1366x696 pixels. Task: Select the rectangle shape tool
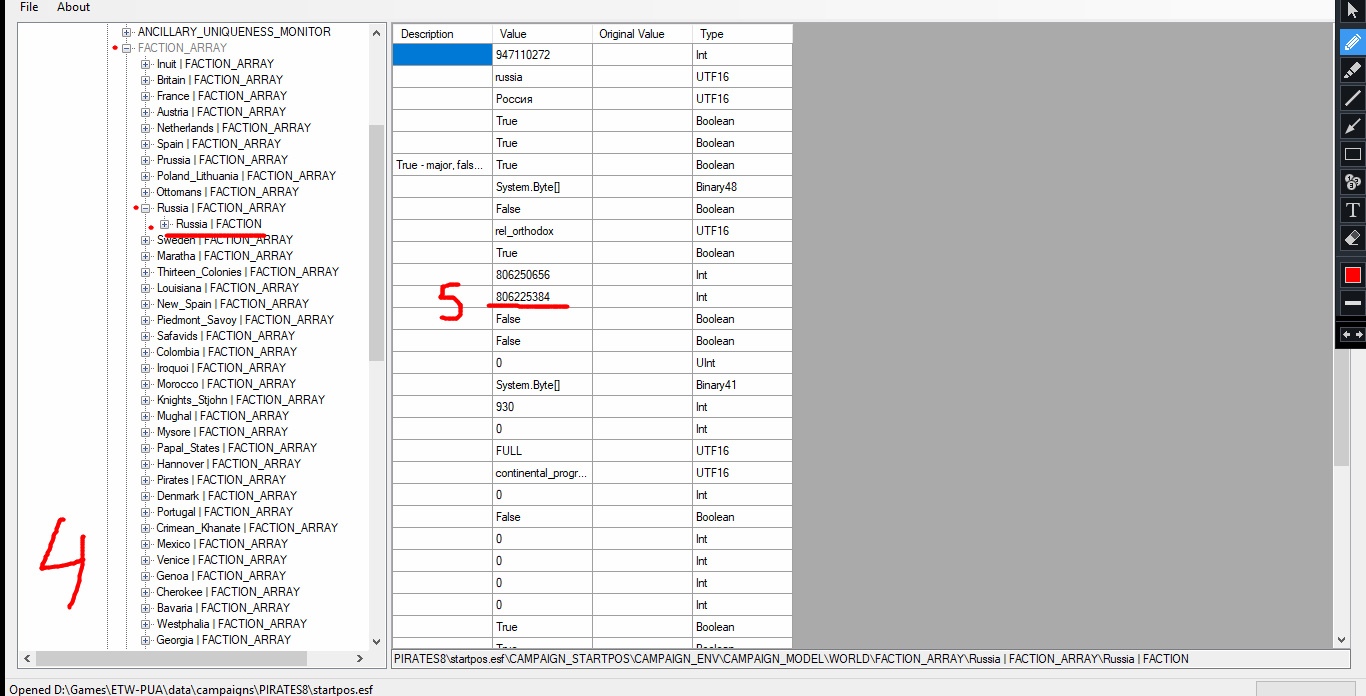coord(1352,154)
